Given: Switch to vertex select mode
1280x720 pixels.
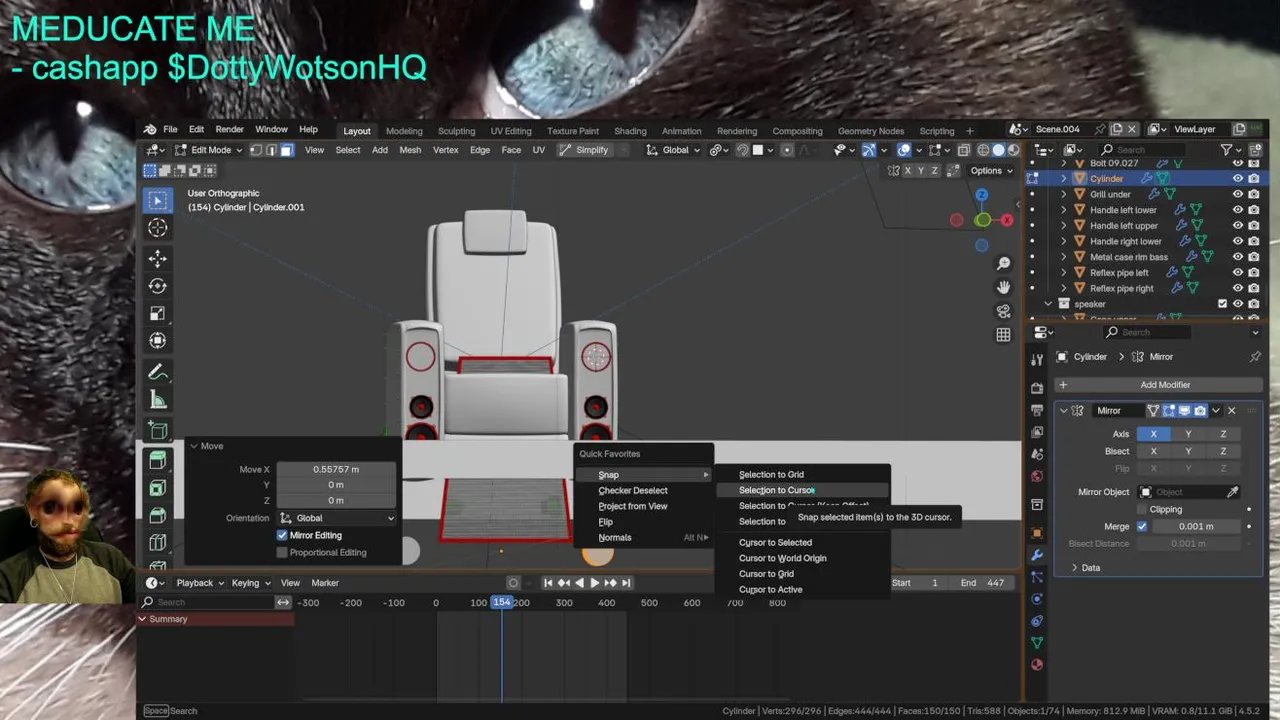Looking at the screenshot, I should 255,150.
